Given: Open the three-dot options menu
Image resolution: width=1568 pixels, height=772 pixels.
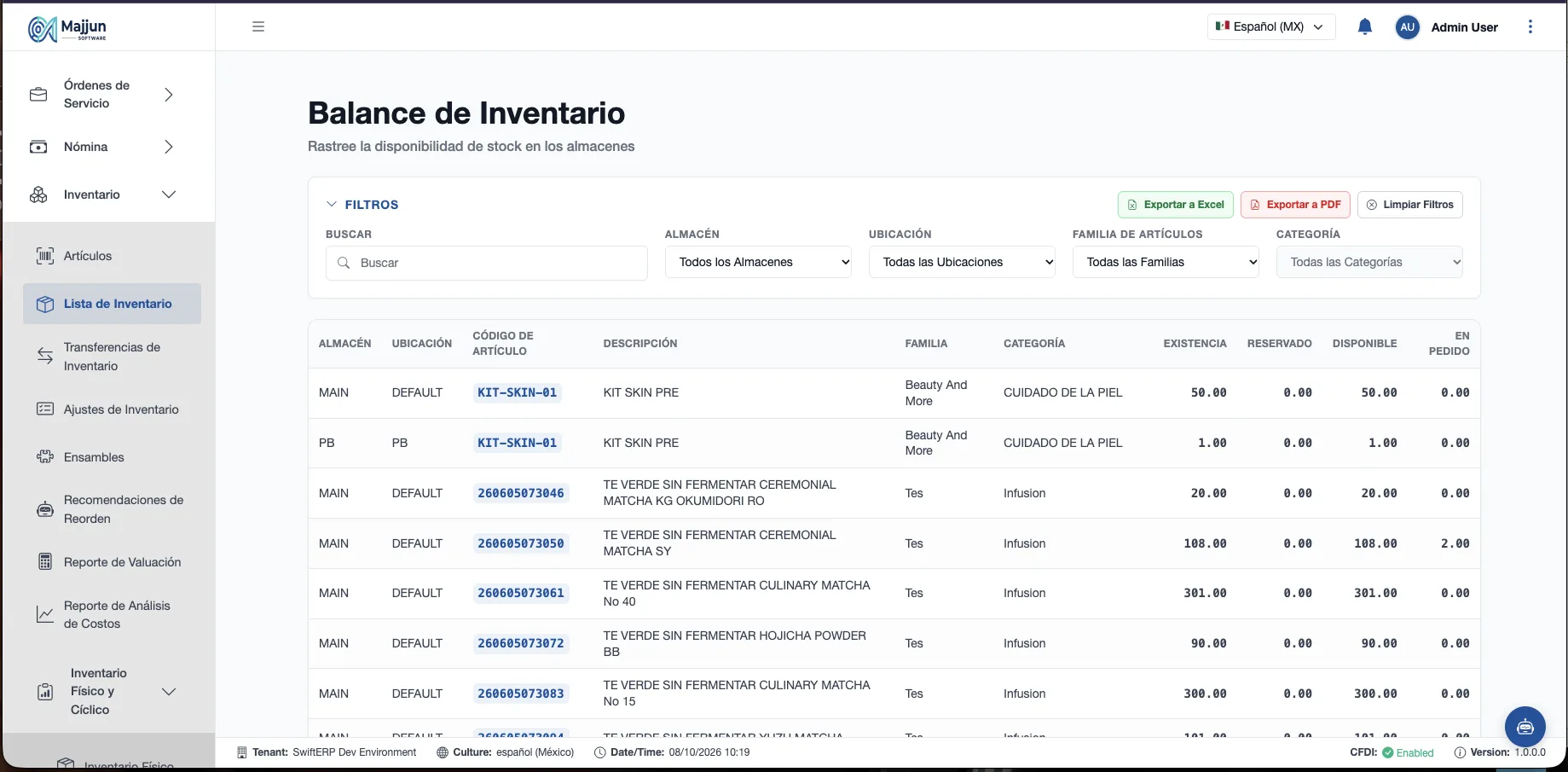Looking at the screenshot, I should click(1530, 26).
